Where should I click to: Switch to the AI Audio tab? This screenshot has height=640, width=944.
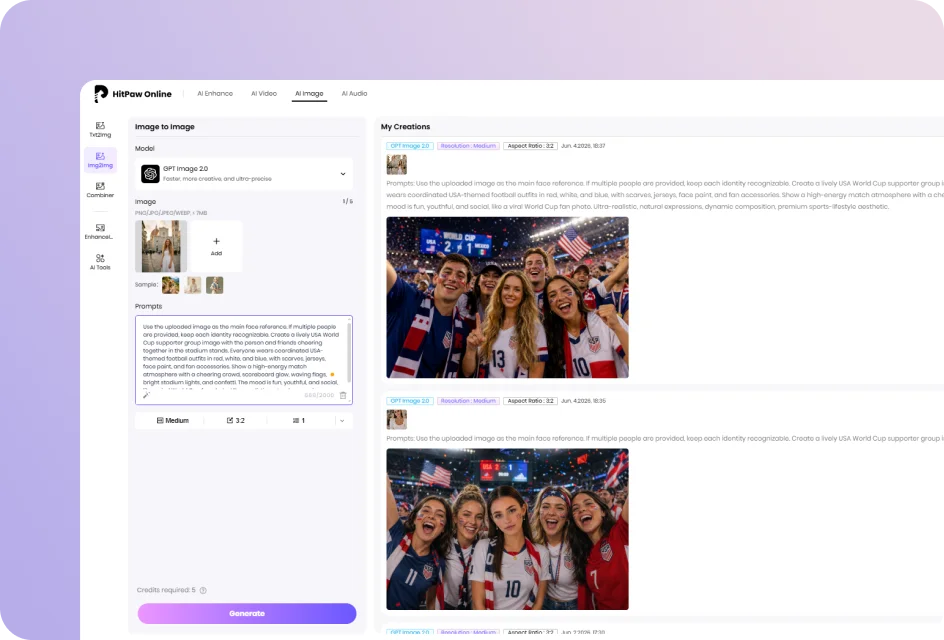click(354, 93)
